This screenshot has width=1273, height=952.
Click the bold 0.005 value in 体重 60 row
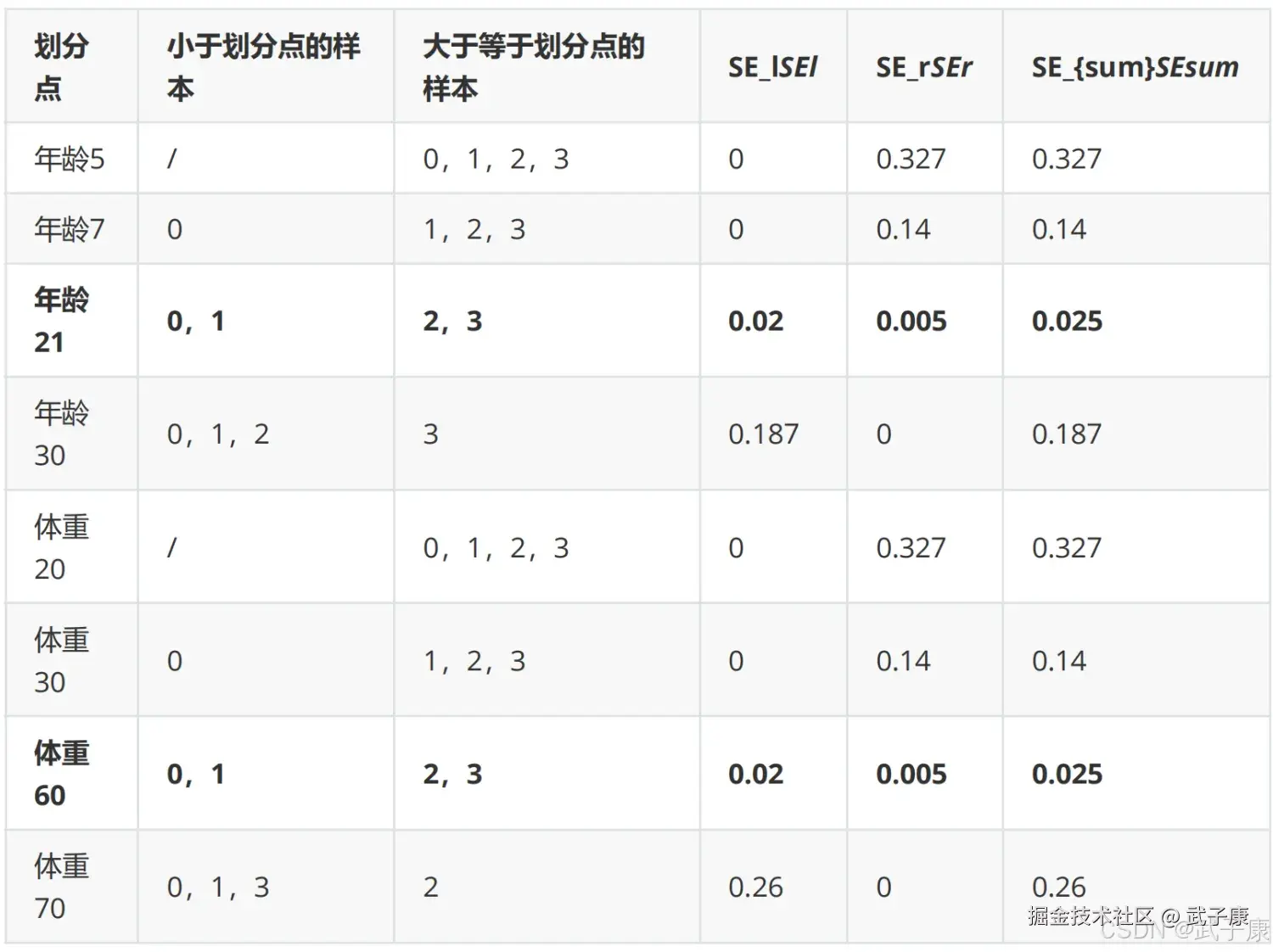click(911, 774)
